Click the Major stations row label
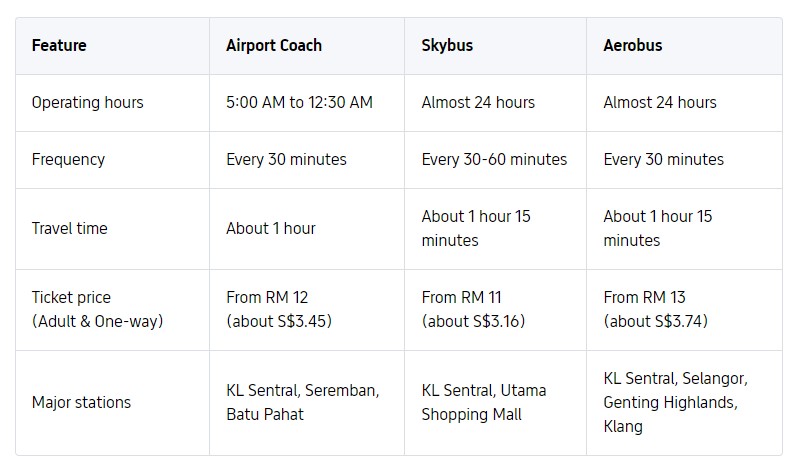This screenshot has height=475, width=795. pyautogui.click(x=81, y=403)
